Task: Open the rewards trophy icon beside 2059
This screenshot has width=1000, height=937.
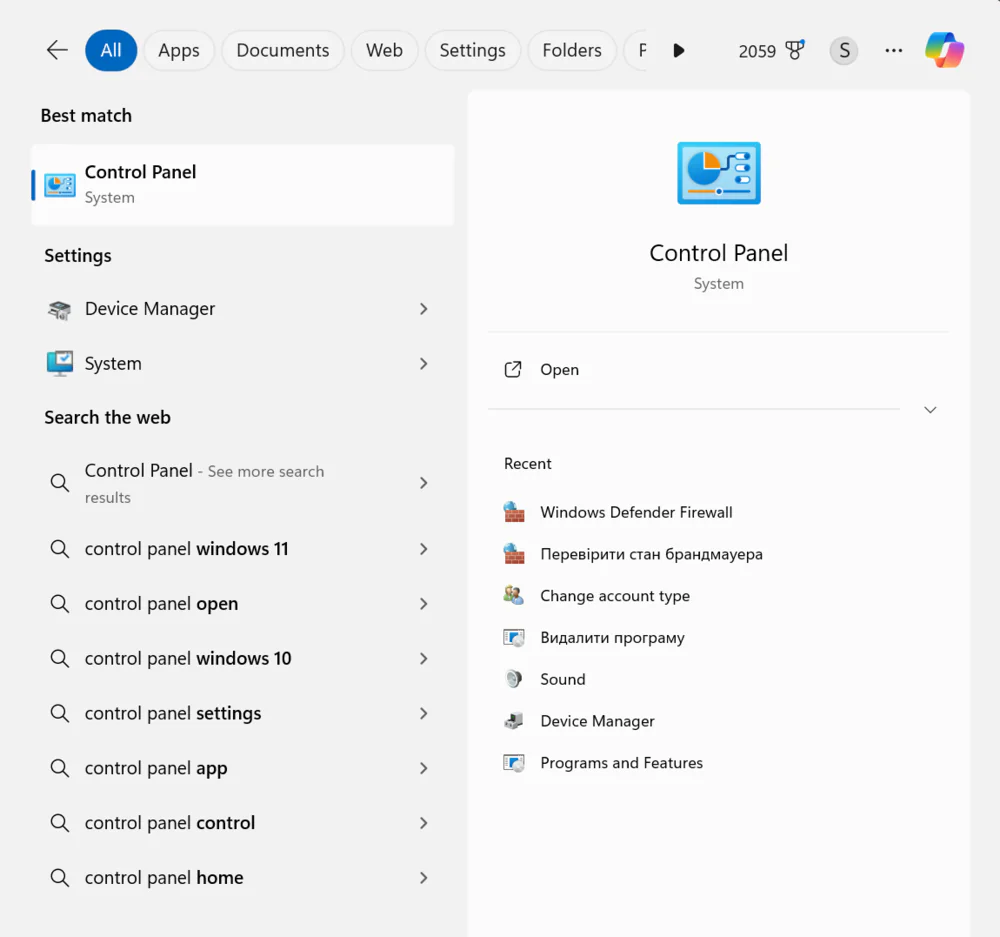Action: coord(795,50)
